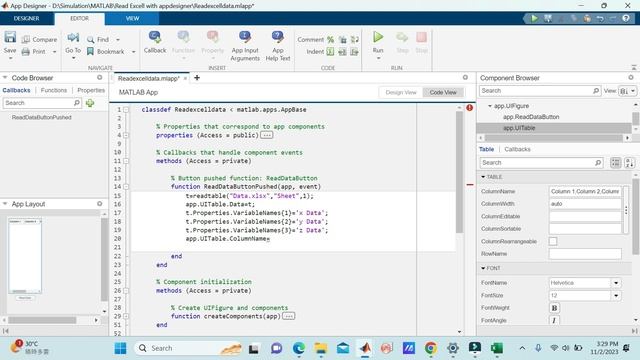The width and height of the screenshot is (640, 360).
Task: Collapse the ReadDataButtonPushed function fold
Action: point(126,187)
